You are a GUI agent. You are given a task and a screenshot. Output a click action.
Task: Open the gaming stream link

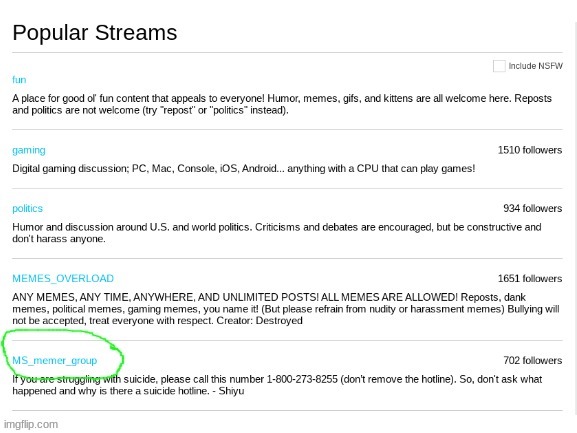pos(29,150)
